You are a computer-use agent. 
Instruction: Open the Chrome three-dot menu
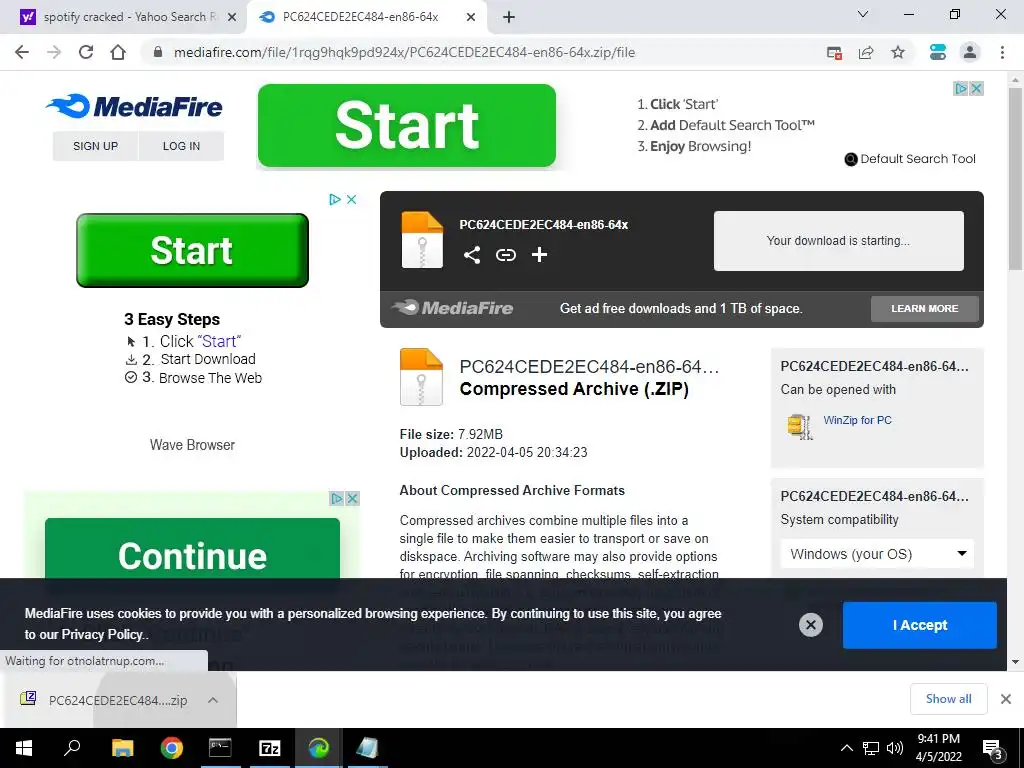point(1002,52)
